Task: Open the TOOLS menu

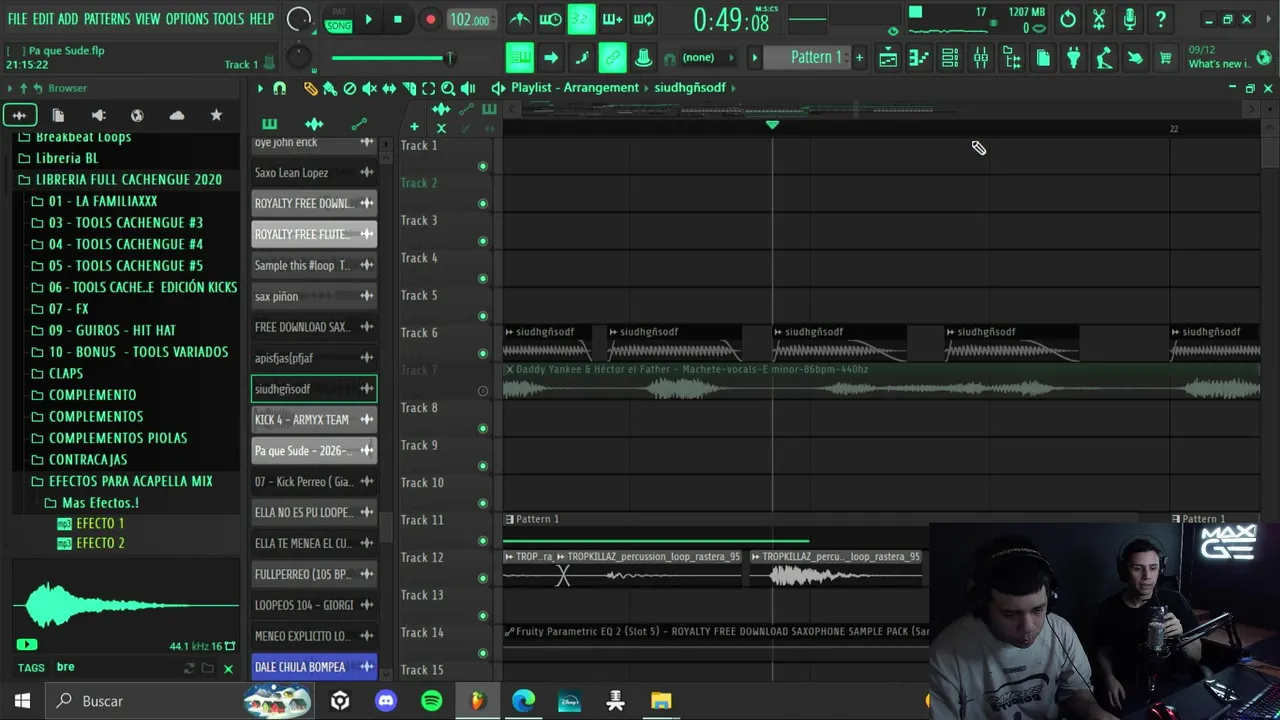Action: [228, 19]
